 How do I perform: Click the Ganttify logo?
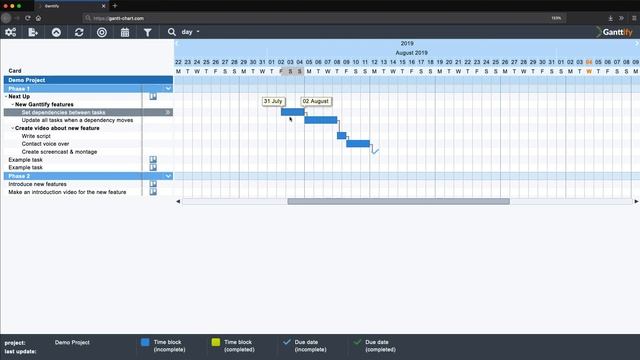click(x=614, y=32)
